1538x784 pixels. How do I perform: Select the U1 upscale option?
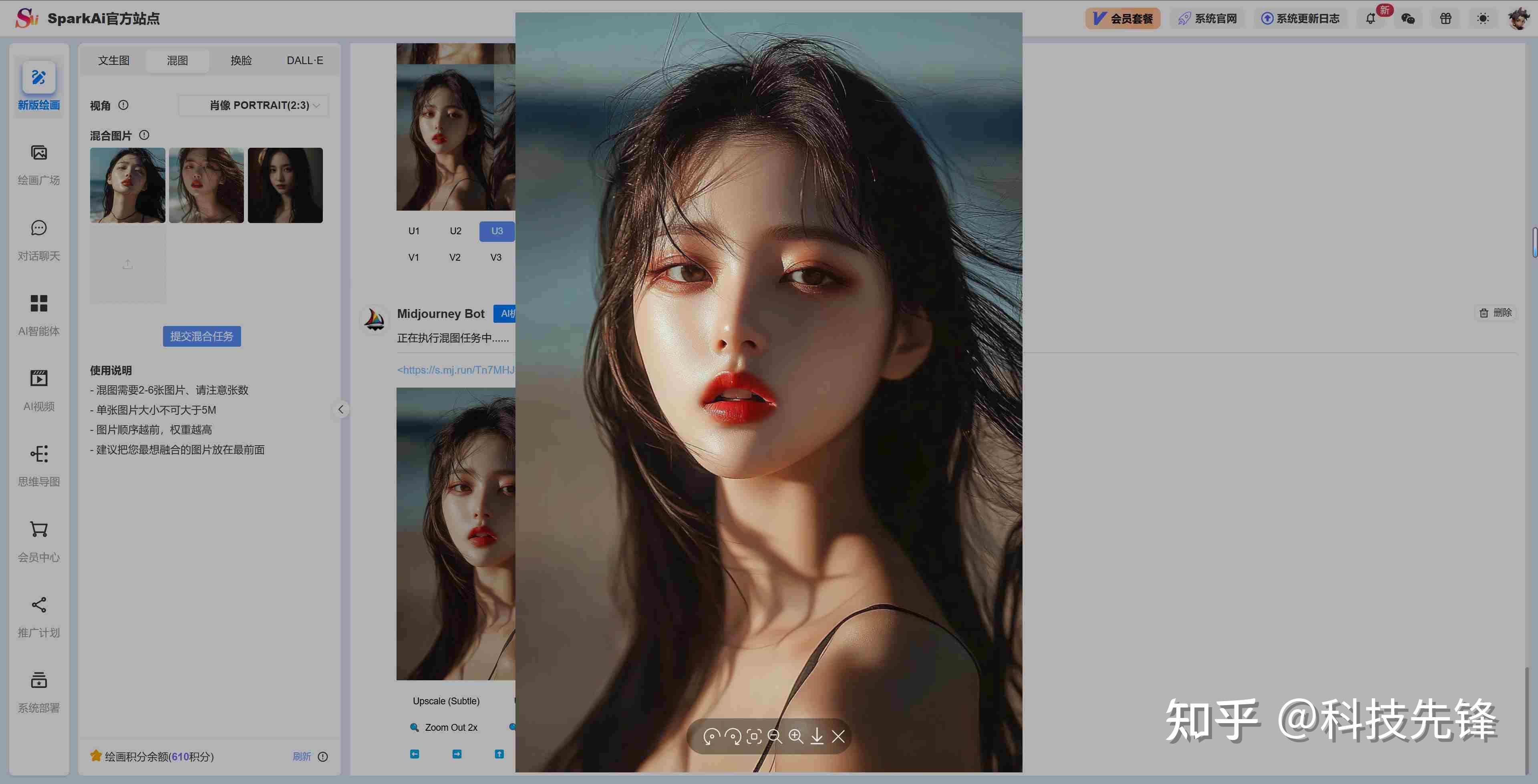pos(414,231)
